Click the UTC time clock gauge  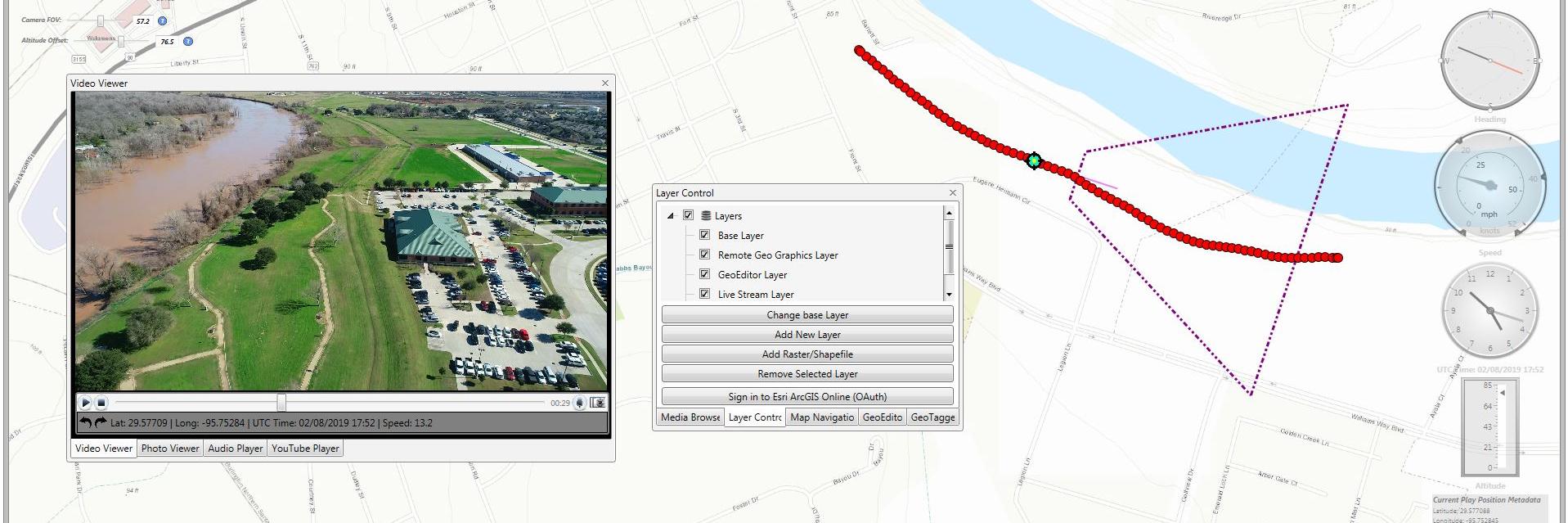(x=1490, y=312)
